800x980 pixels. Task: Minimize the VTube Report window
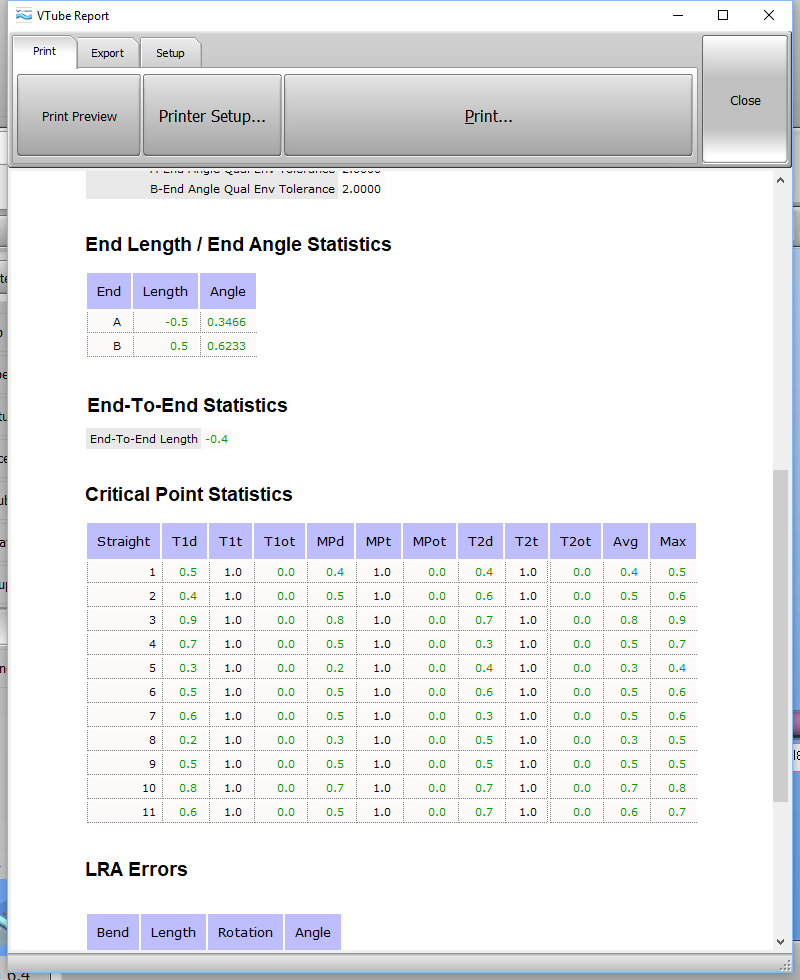click(677, 16)
